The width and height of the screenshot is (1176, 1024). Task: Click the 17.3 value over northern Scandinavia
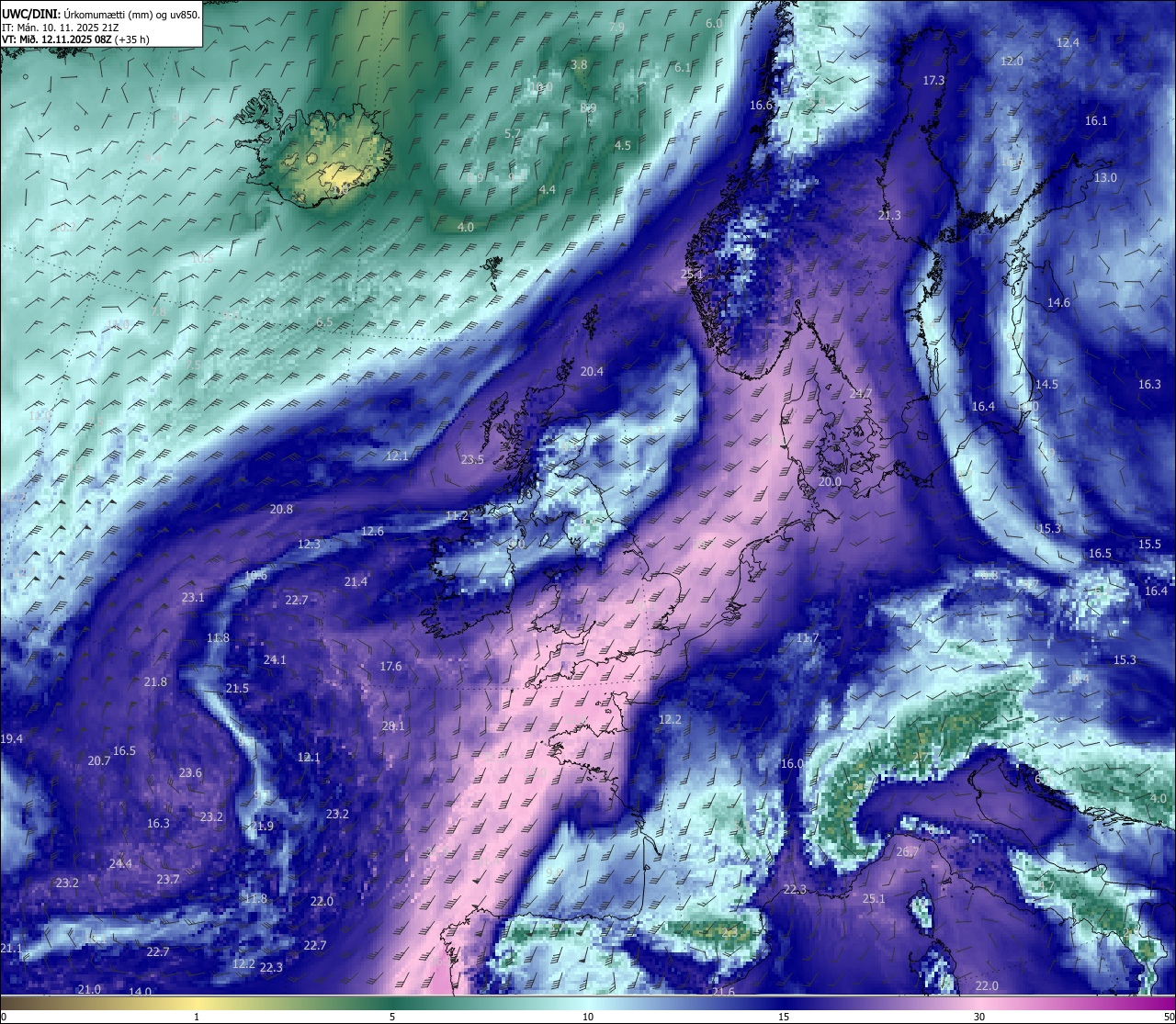coord(933,81)
